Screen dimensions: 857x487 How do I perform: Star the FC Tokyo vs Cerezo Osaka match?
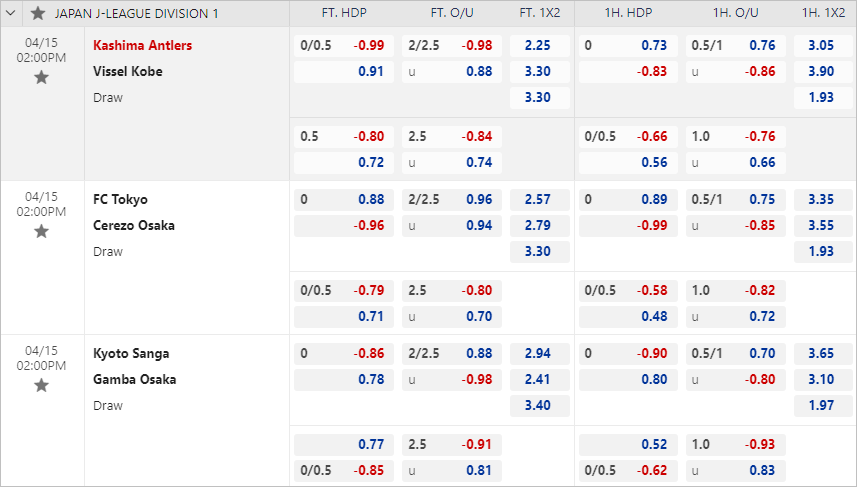click(42, 232)
